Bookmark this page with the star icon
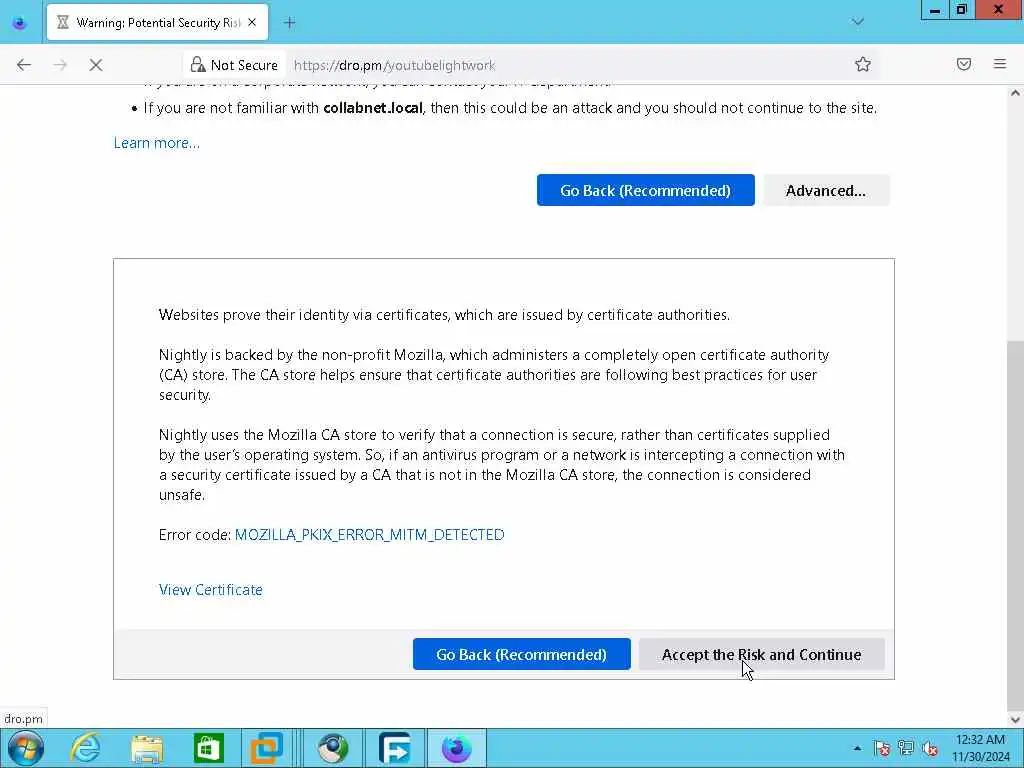 [863, 64]
